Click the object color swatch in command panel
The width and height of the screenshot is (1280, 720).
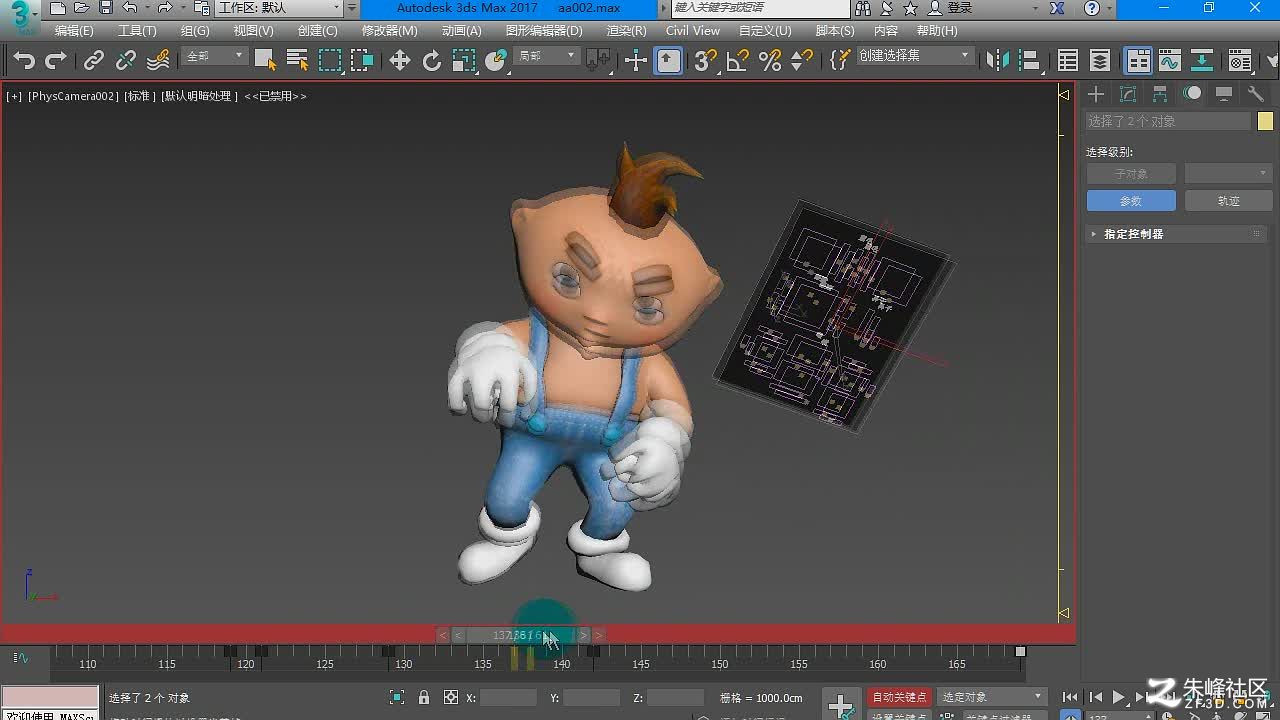pyautogui.click(x=1265, y=121)
